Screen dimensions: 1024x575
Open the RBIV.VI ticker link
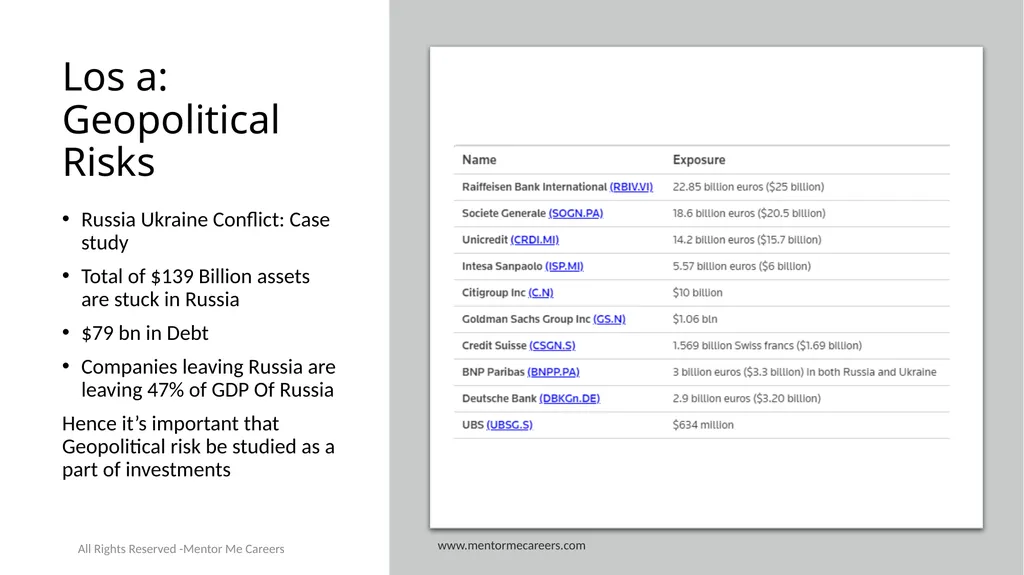pos(631,187)
